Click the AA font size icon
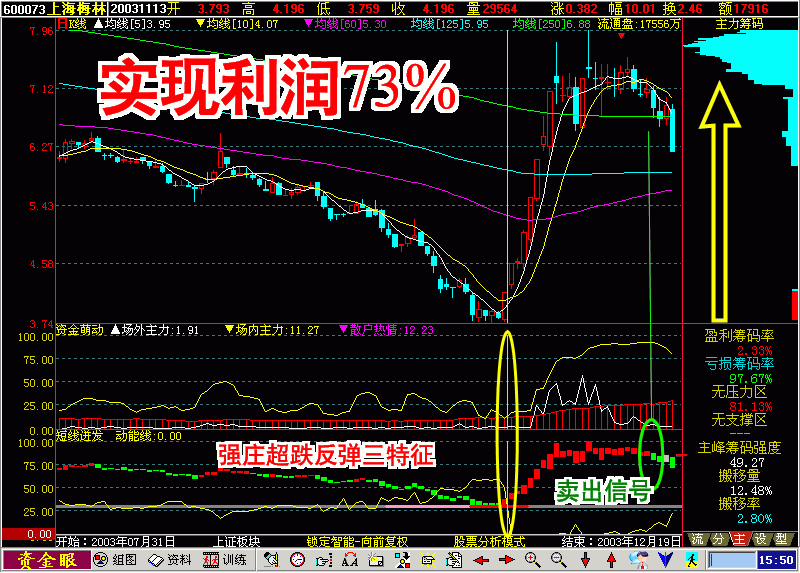 coord(350,560)
